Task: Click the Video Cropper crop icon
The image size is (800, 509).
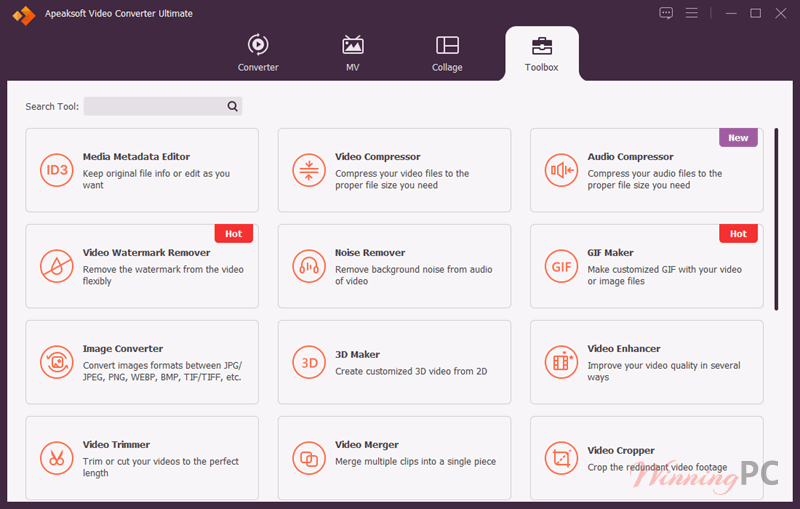Action: [x=561, y=458]
